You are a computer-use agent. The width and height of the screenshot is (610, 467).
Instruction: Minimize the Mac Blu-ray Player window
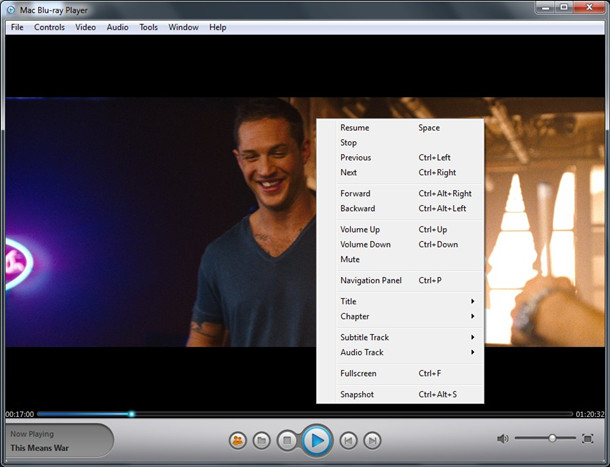[x=546, y=7]
